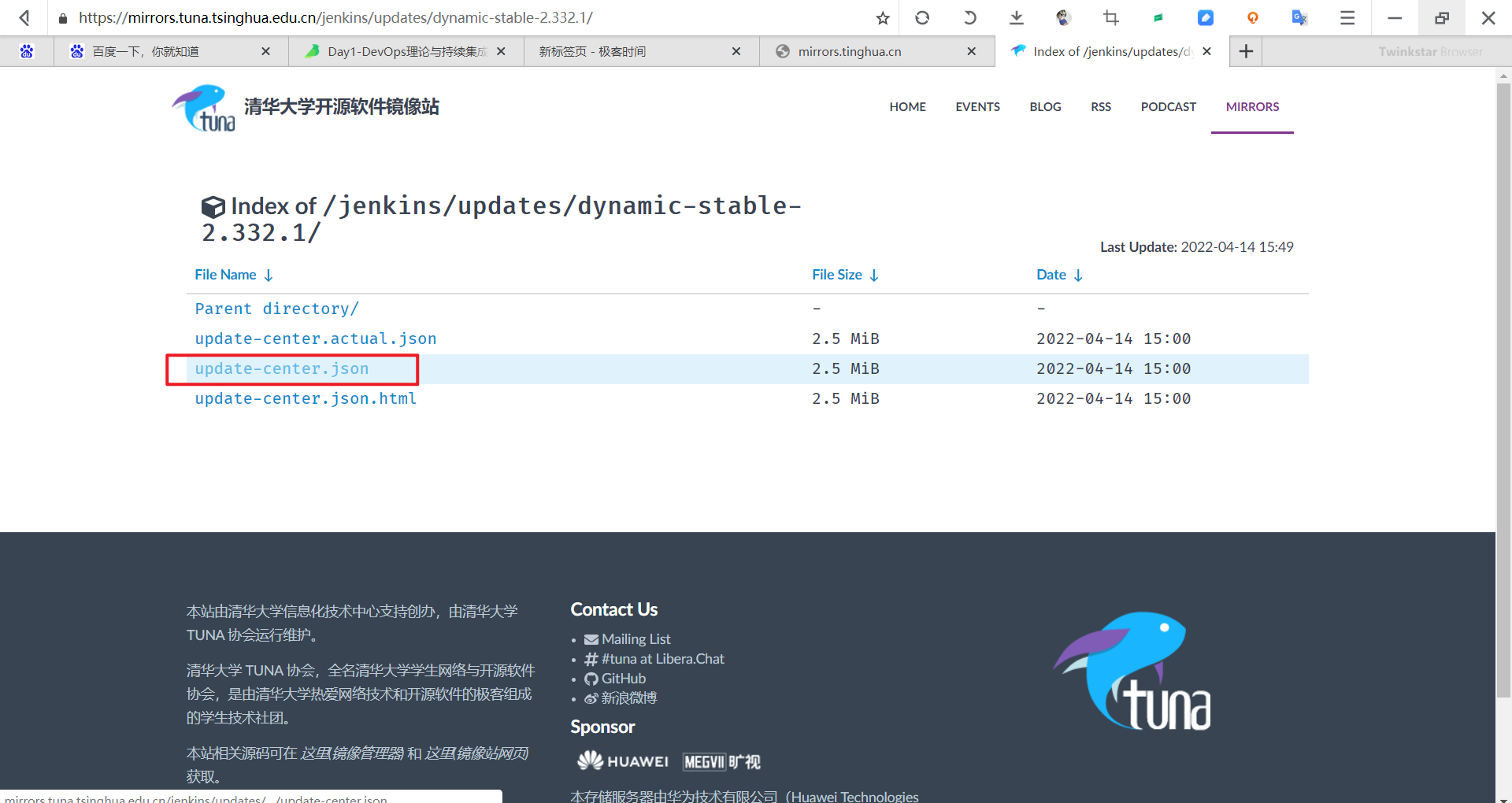Viewport: 1512px width, 803px height.
Task: Open new tab with plus icon
Action: 1246,51
